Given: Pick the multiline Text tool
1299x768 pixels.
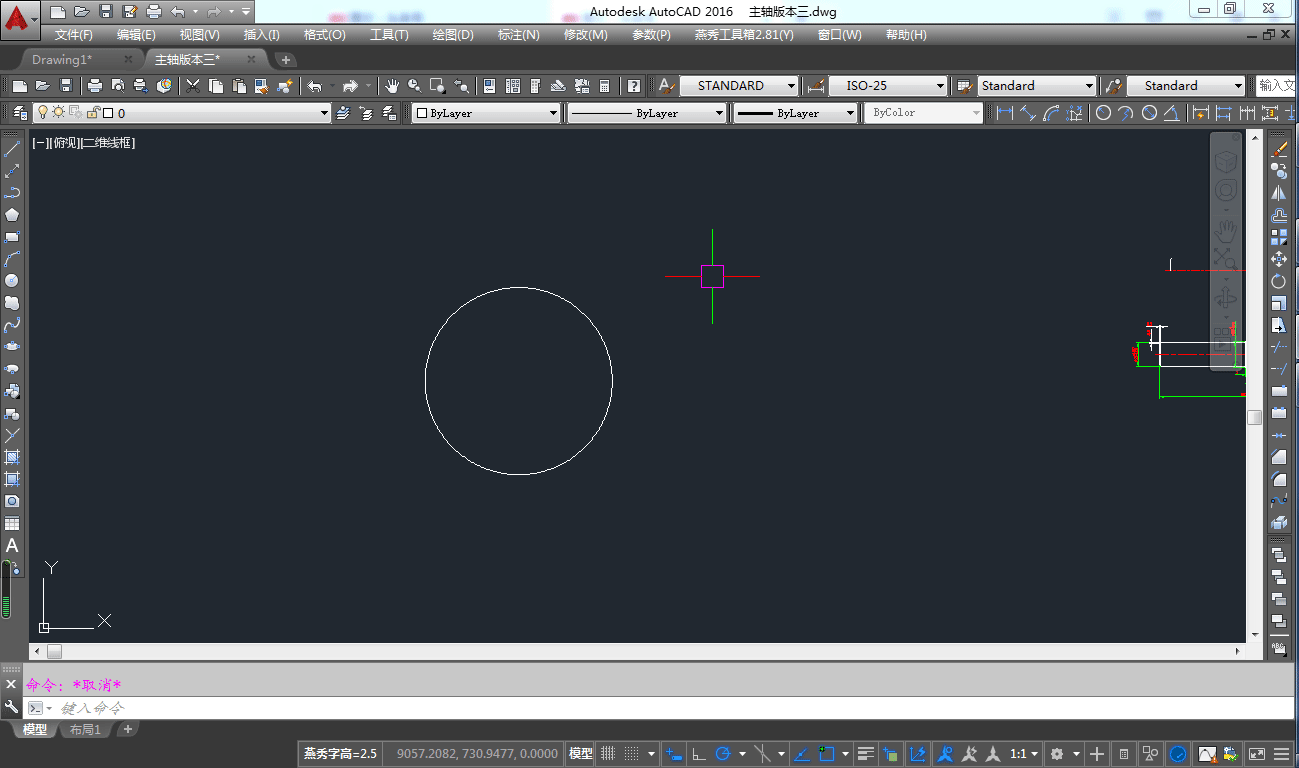Looking at the screenshot, I should (12, 546).
